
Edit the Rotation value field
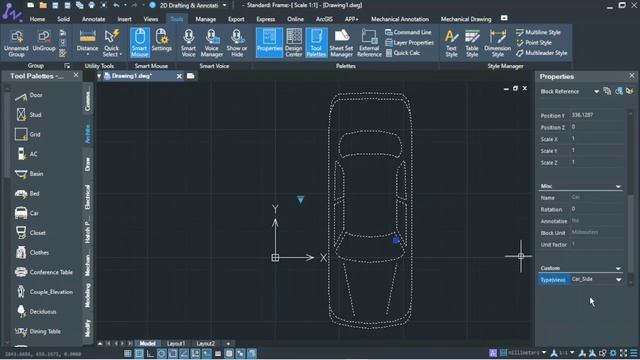[x=597, y=209]
